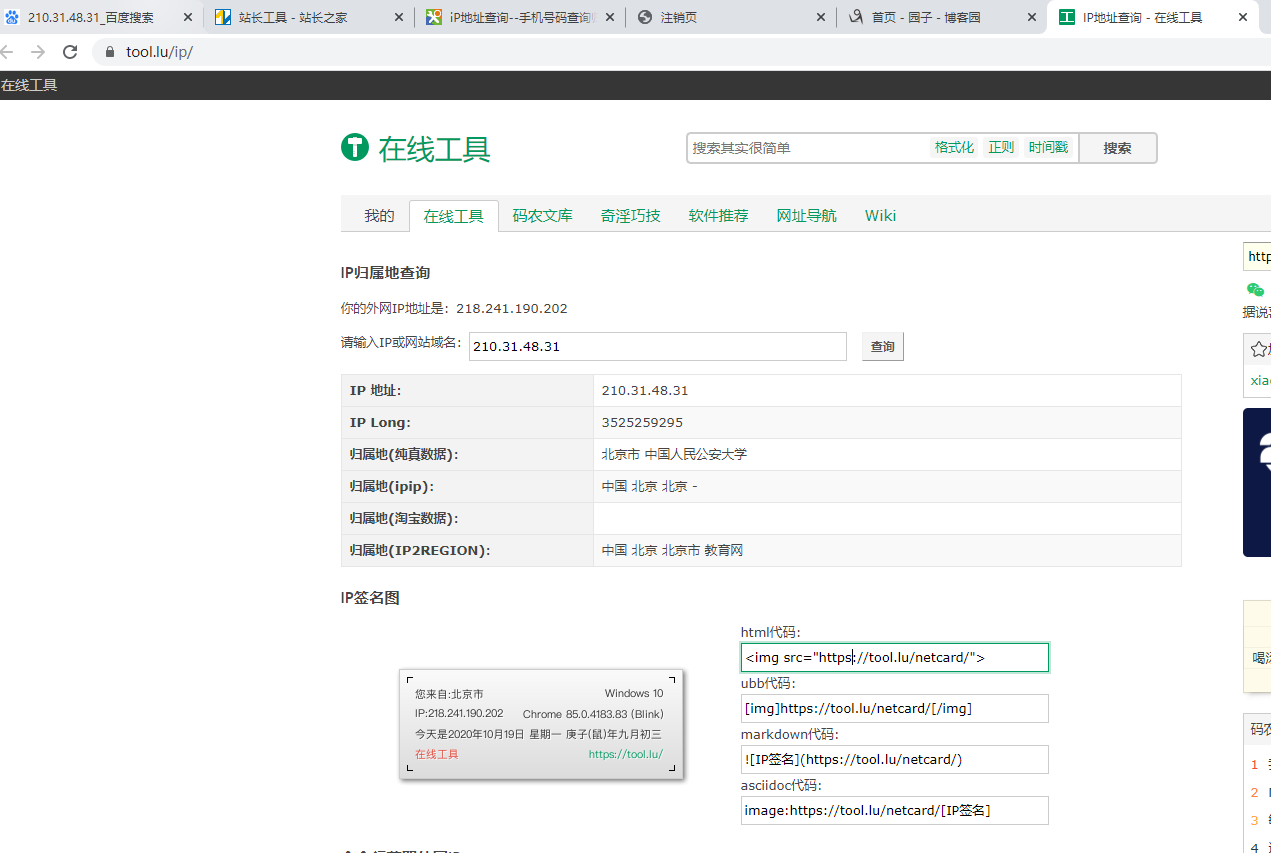The width and height of the screenshot is (1271, 853).
Task: Click the green T logo of 在线工具
Action: pyautogui.click(x=355, y=148)
